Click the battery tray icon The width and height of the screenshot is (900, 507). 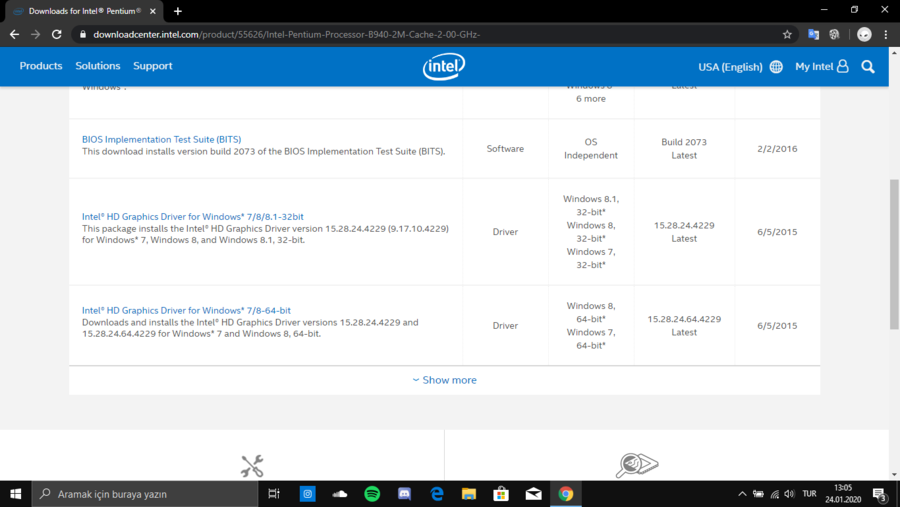coord(758,494)
